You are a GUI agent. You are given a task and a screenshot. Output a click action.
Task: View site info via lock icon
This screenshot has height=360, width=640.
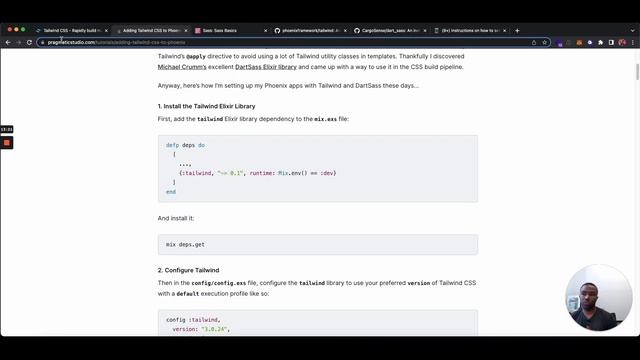(x=42, y=42)
